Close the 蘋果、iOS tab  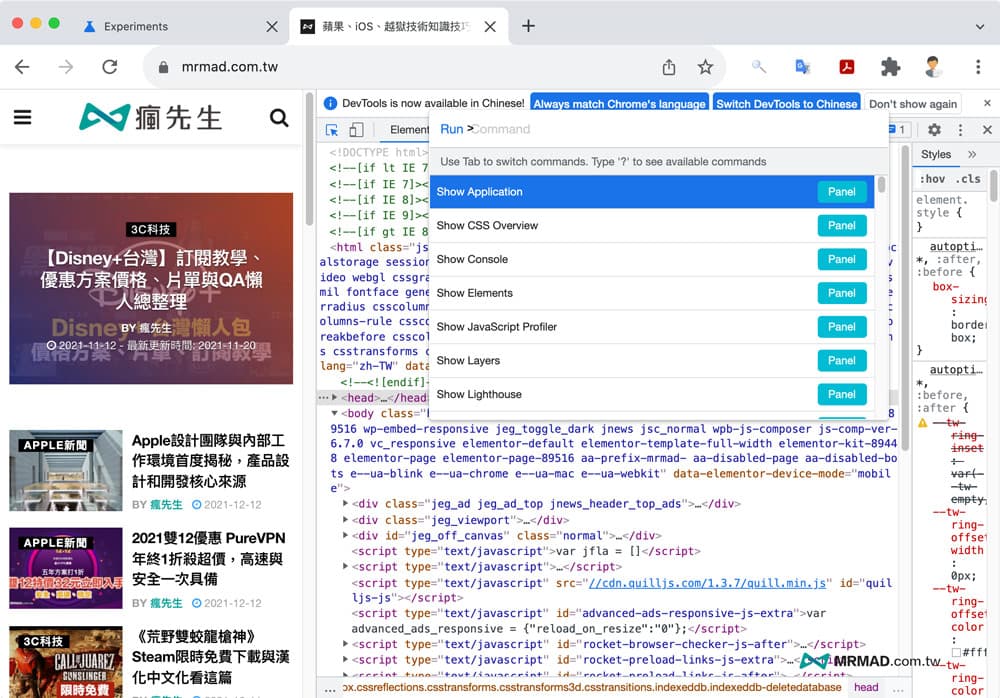pos(490,26)
